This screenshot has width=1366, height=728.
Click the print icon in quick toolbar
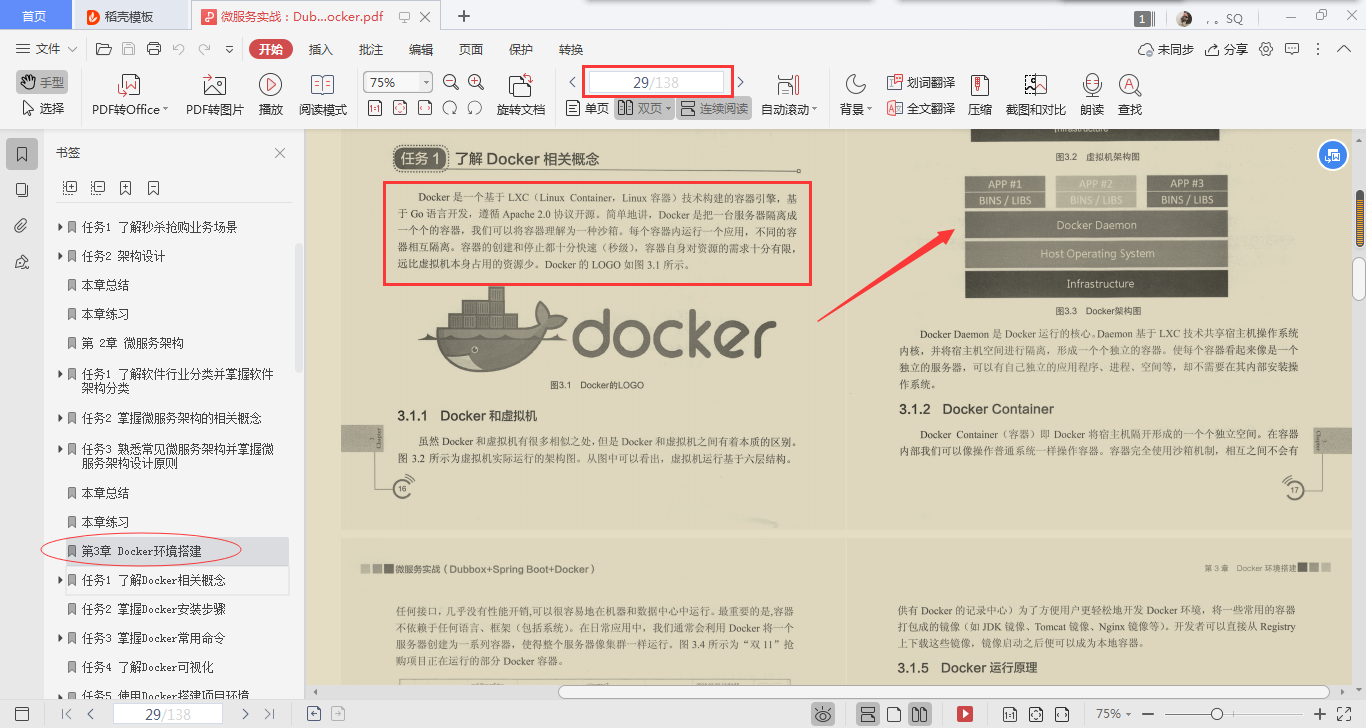(x=154, y=49)
